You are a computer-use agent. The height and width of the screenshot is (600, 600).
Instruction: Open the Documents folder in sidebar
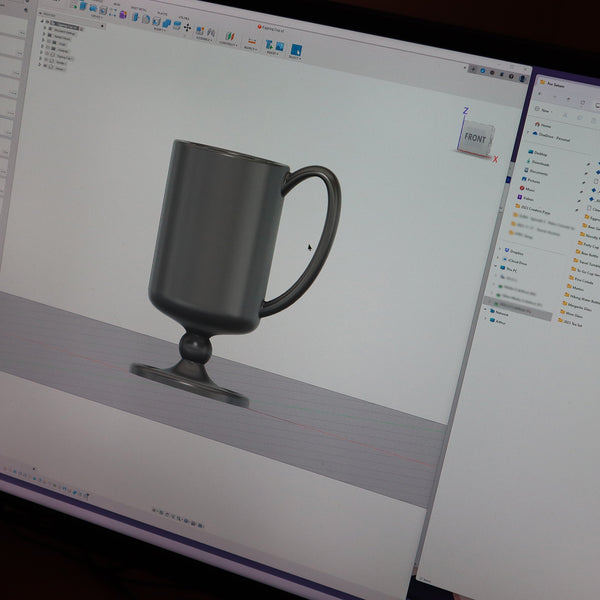coord(537,172)
